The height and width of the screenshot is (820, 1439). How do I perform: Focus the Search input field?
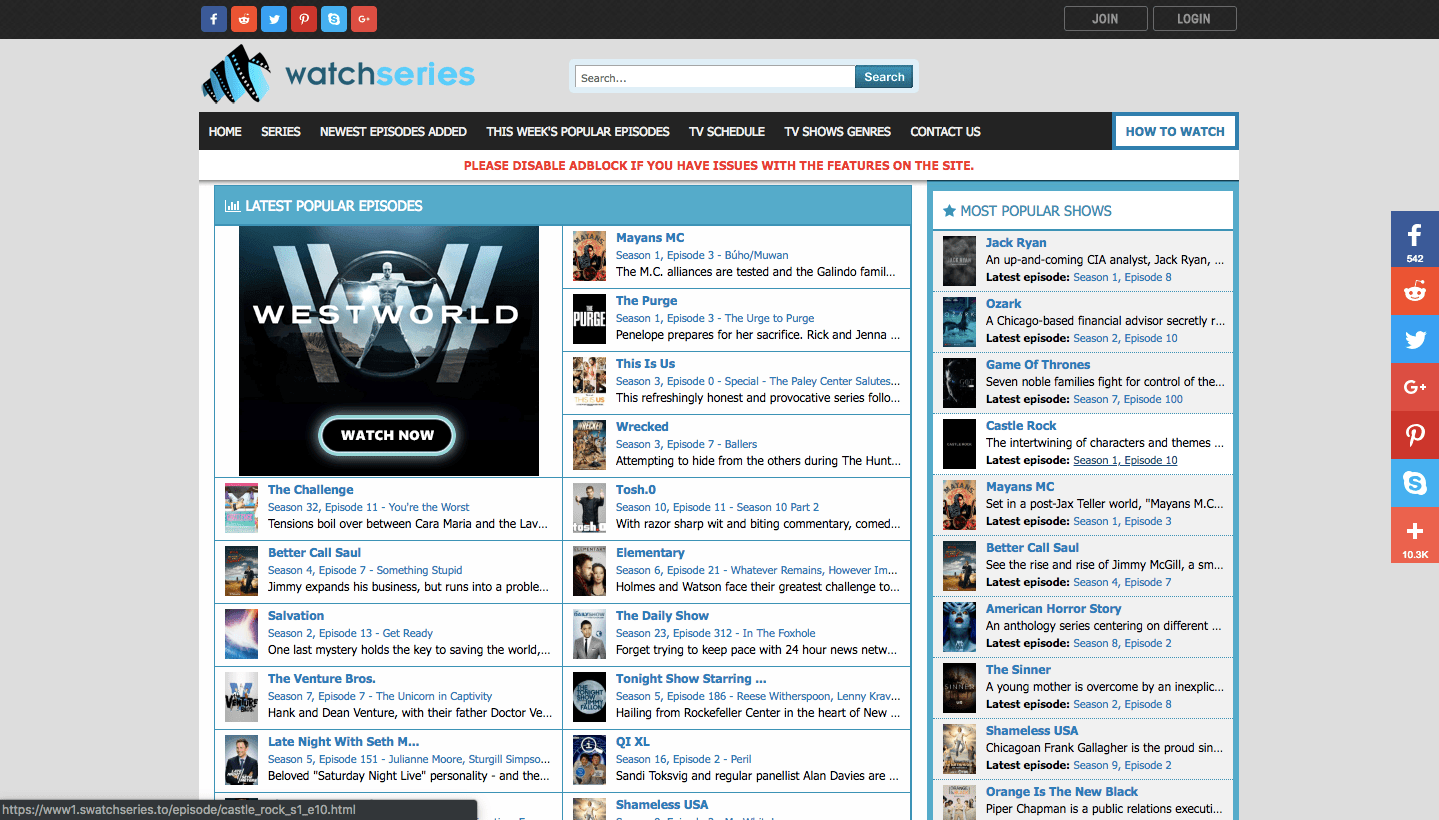tap(715, 77)
